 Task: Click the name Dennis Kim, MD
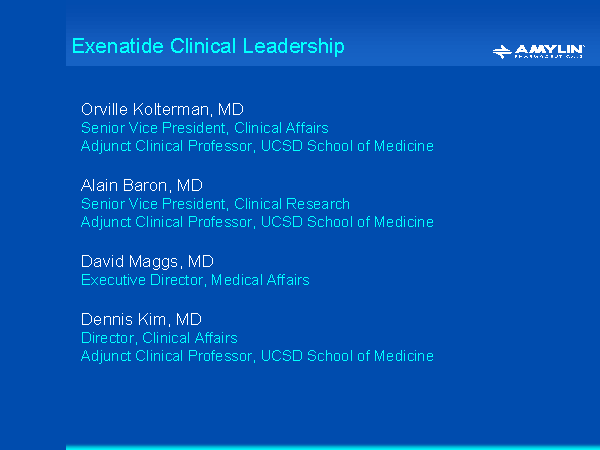pos(141,319)
